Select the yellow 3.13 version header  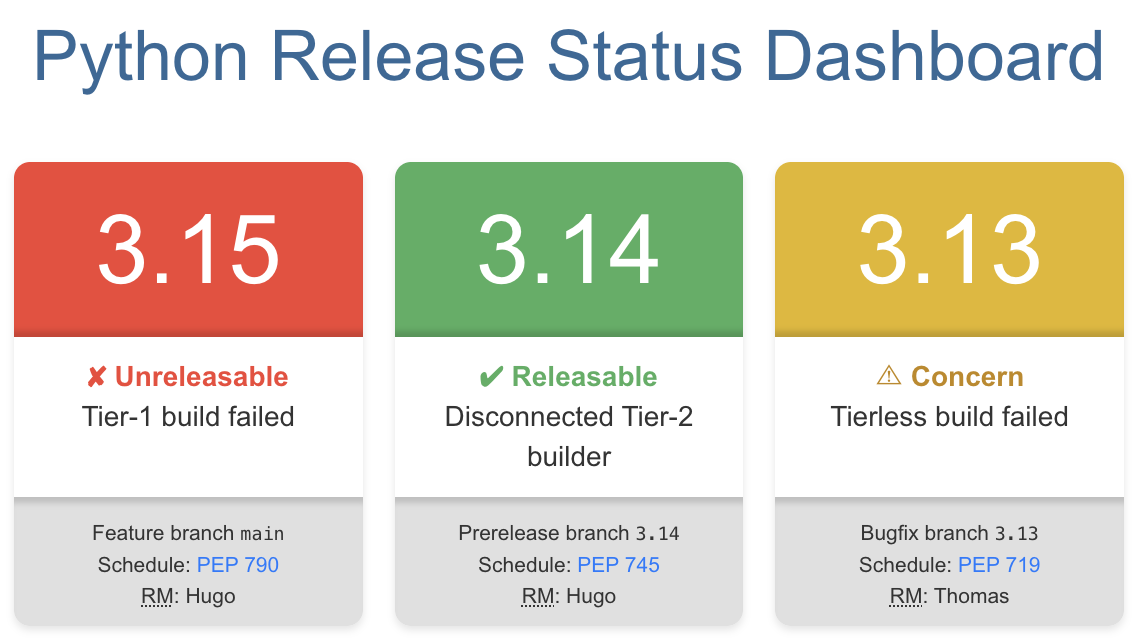point(949,250)
